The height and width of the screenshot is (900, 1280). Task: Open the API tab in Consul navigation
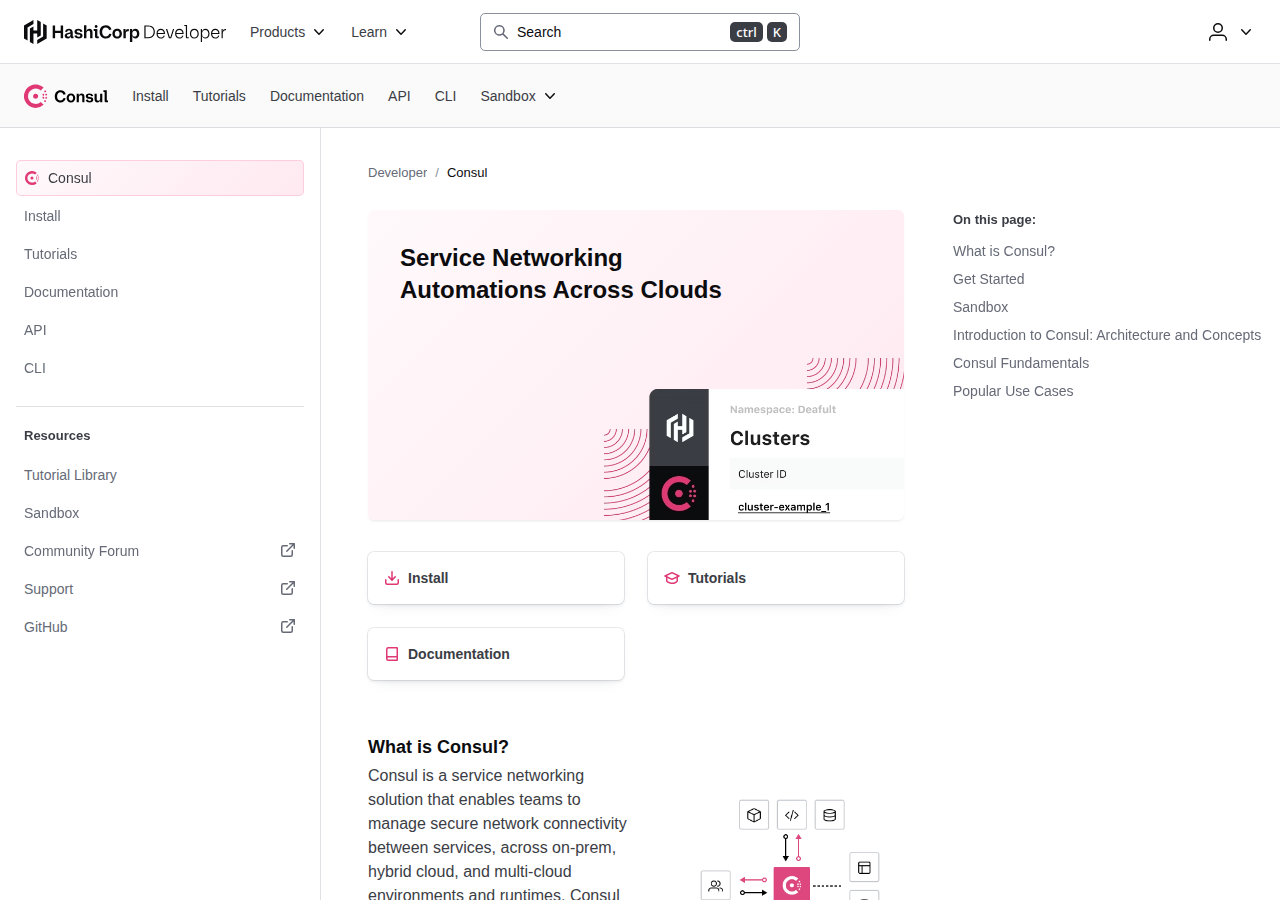[x=399, y=96]
